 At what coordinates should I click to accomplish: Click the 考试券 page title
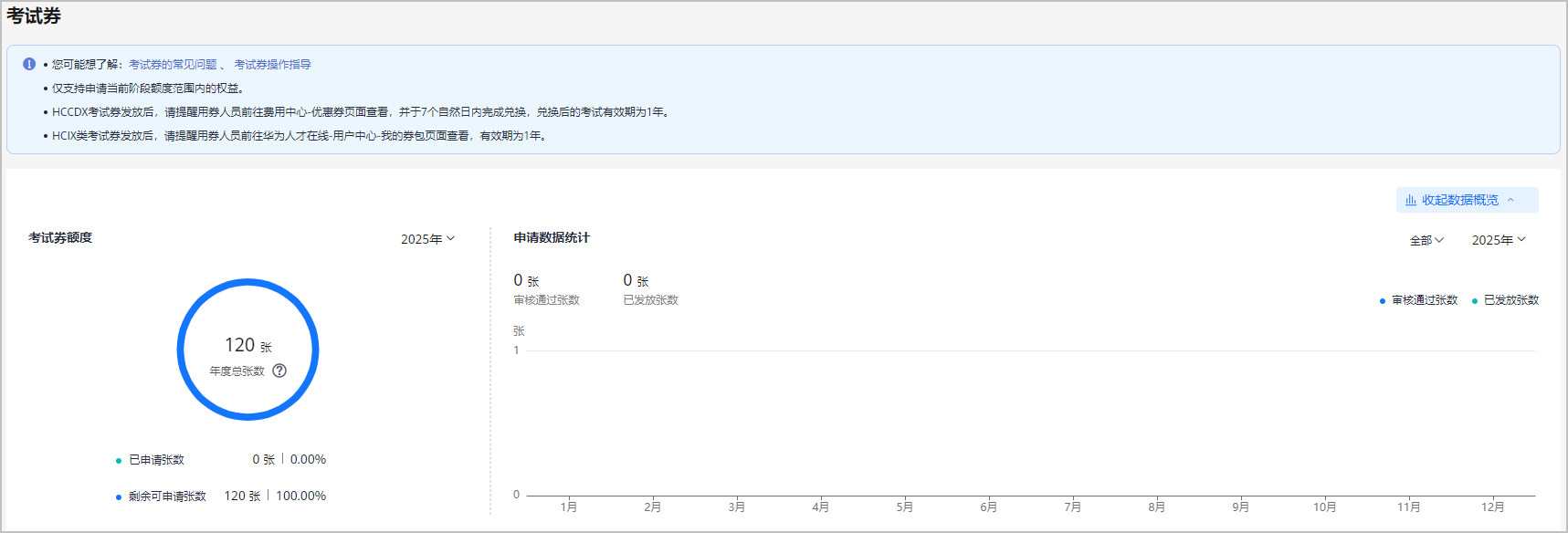(x=34, y=16)
